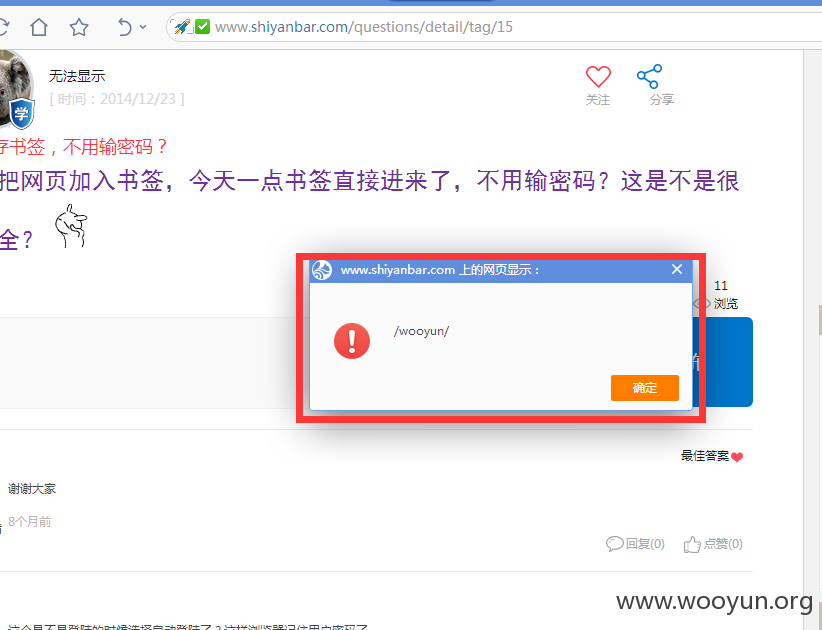Focus the shiyanbar.com URL address field
822x630 pixels.
tap(493, 27)
